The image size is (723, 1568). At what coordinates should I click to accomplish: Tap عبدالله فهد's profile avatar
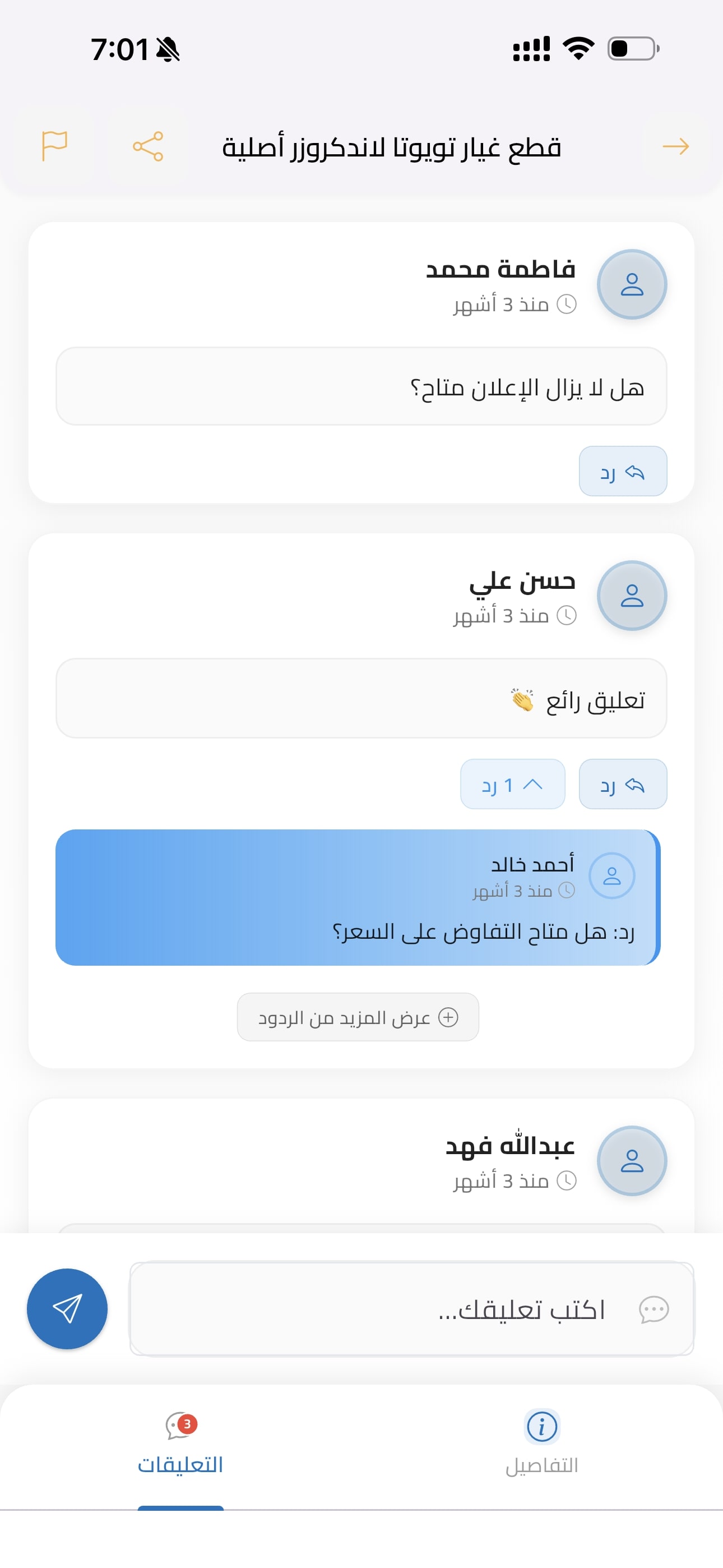click(x=632, y=1161)
